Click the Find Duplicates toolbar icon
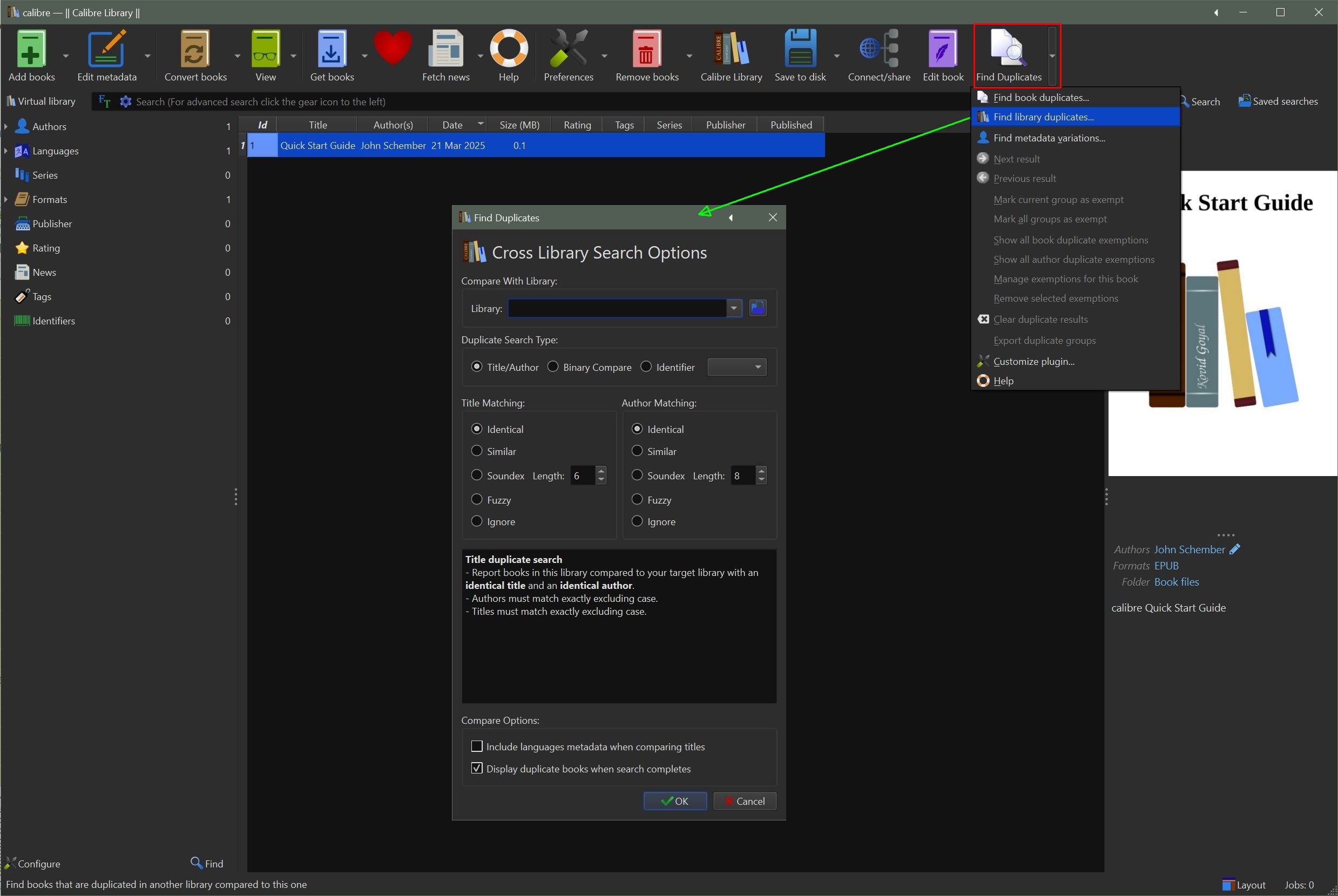Viewport: 1338px width, 896px height. [1009, 56]
